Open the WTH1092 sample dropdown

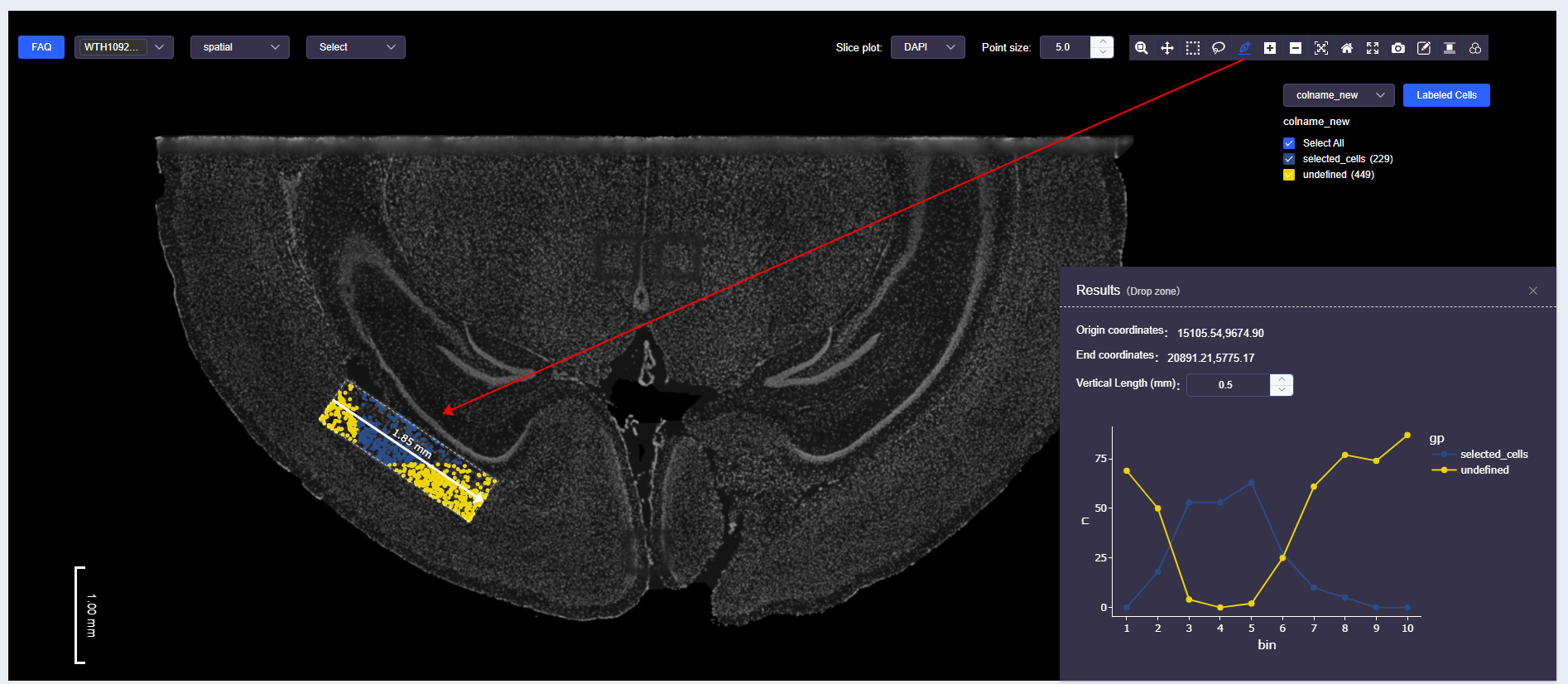pos(123,47)
